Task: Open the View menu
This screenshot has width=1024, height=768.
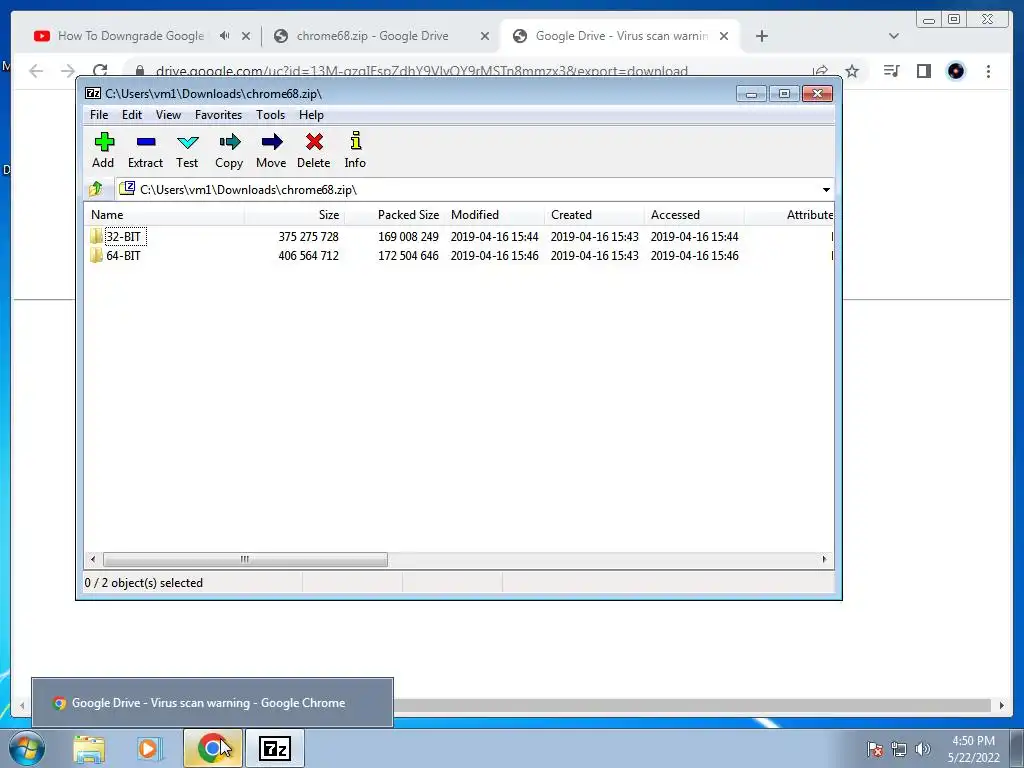Action: [168, 115]
